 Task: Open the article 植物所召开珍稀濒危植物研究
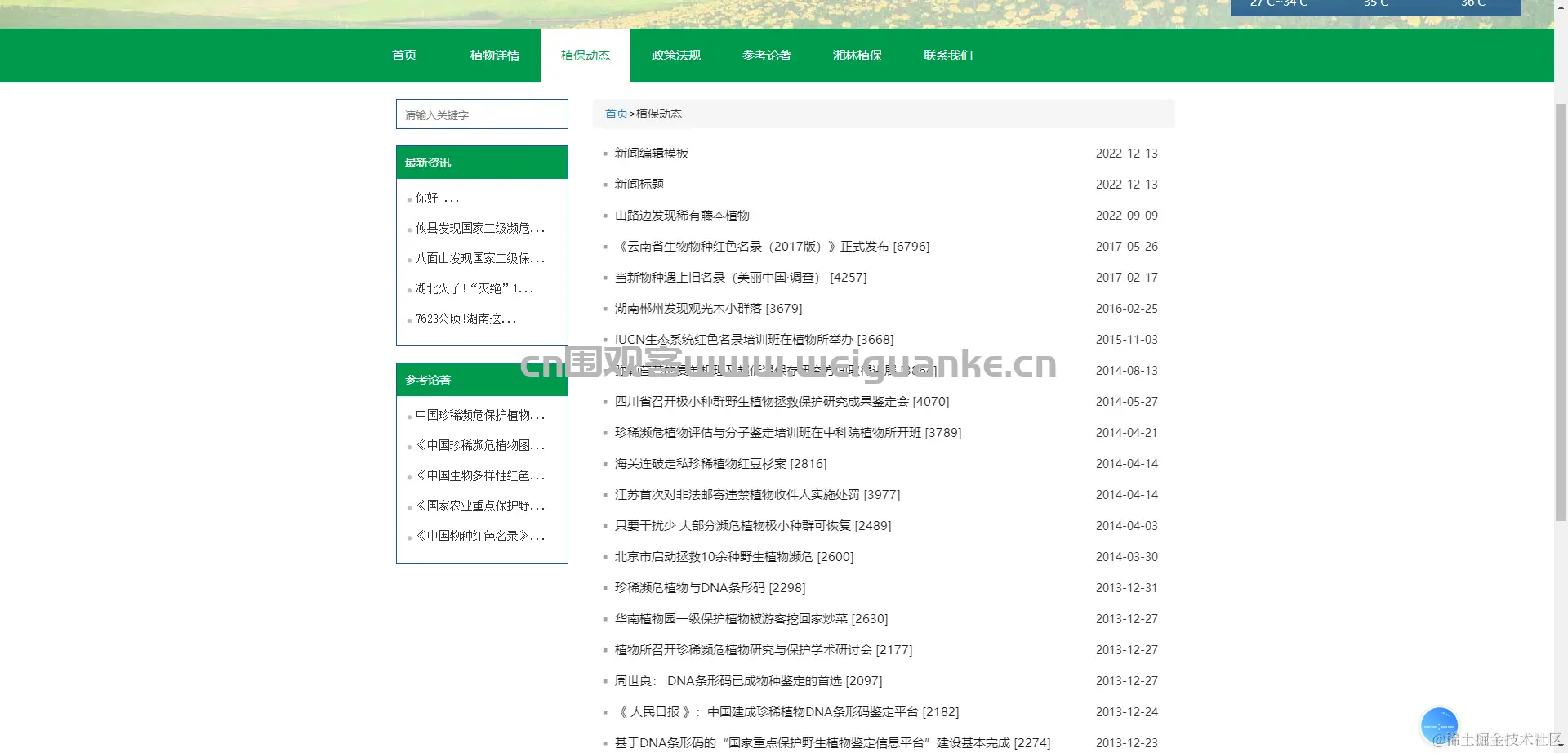pyautogui.click(x=764, y=650)
